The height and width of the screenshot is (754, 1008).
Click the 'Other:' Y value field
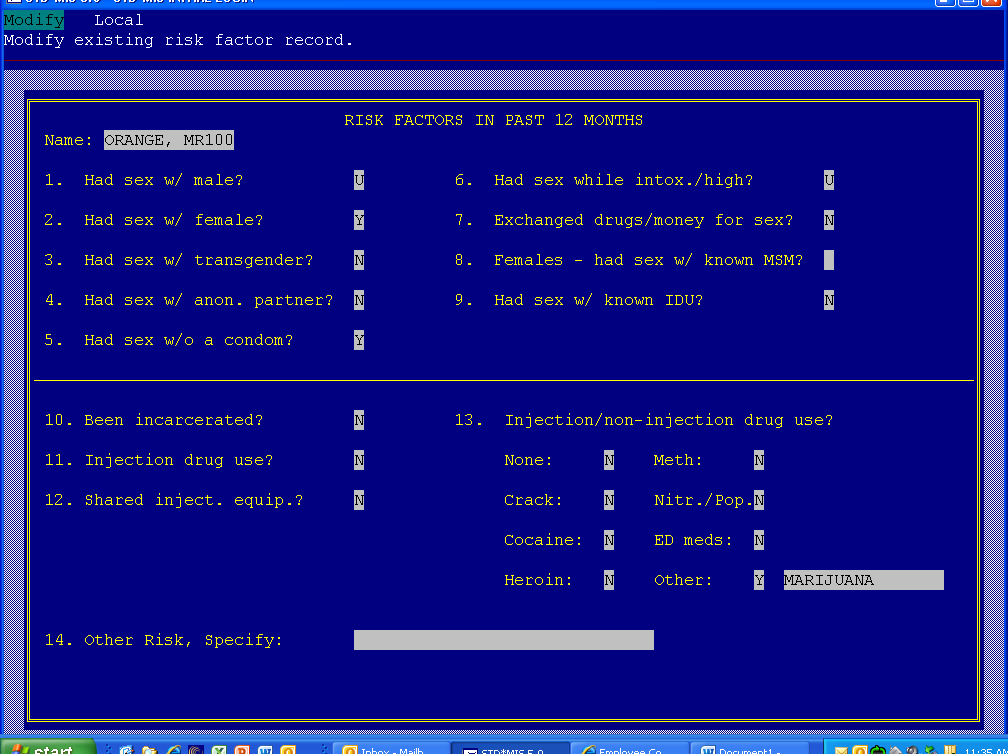coord(759,580)
